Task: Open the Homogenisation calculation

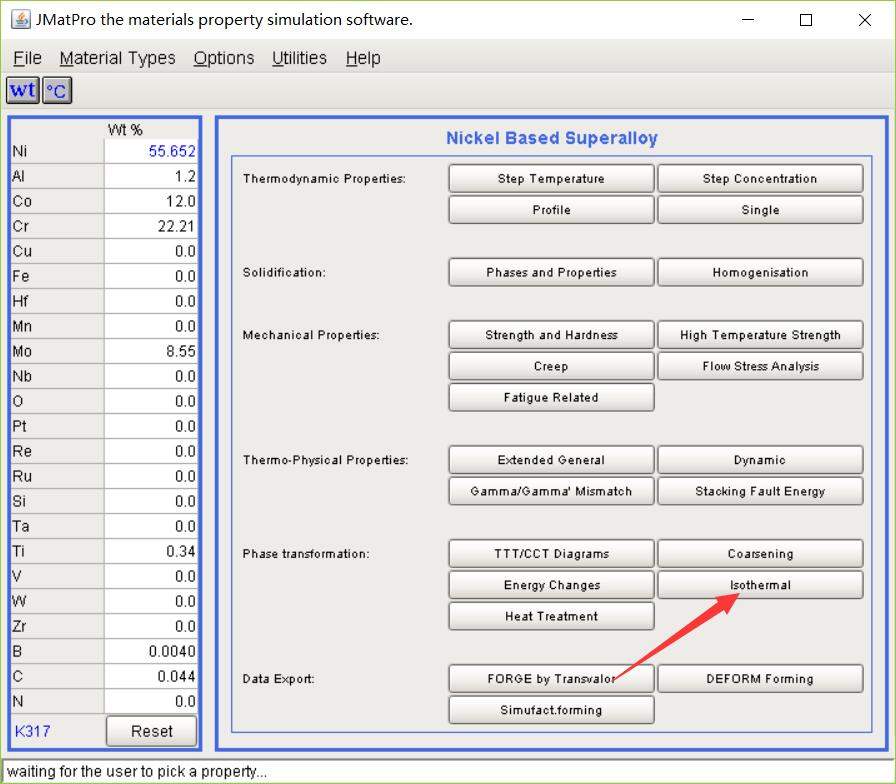Action: coord(760,272)
